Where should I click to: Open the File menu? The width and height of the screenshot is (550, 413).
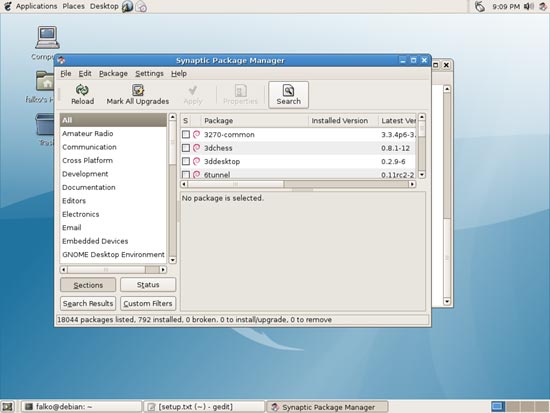click(x=66, y=73)
